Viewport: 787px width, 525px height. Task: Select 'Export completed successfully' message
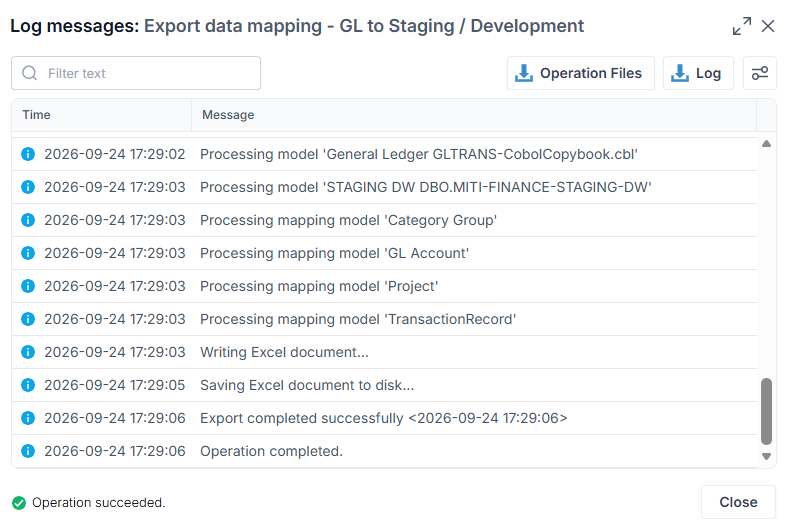[383, 418]
